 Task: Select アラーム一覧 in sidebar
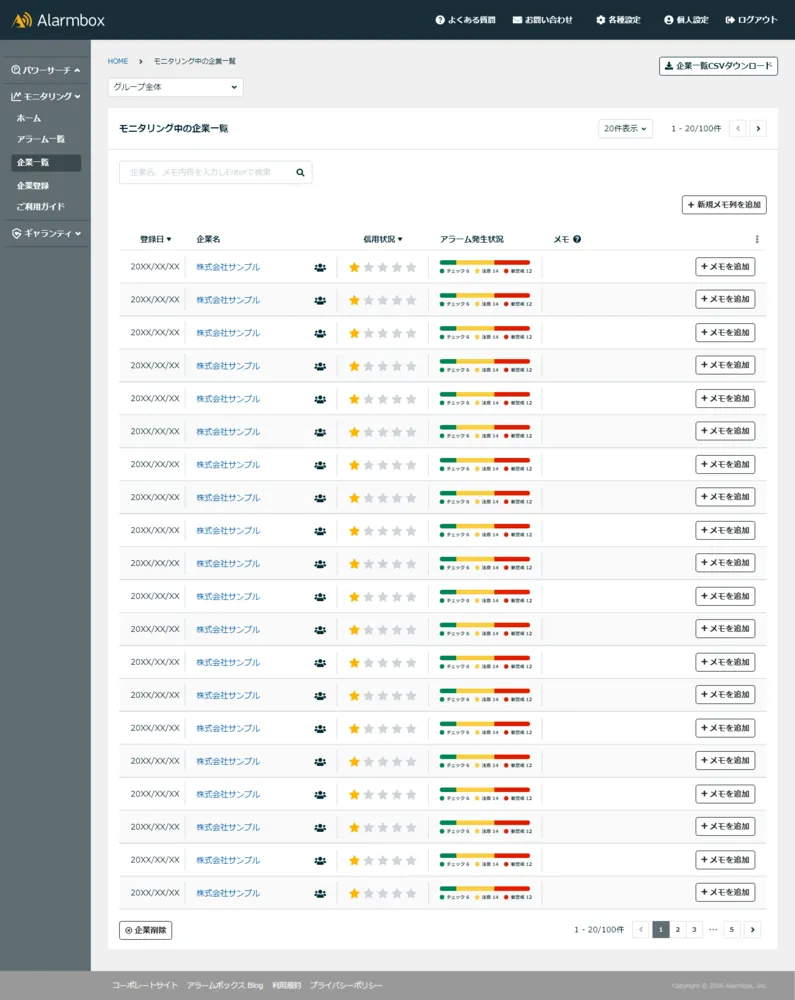pyautogui.click(x=41, y=139)
